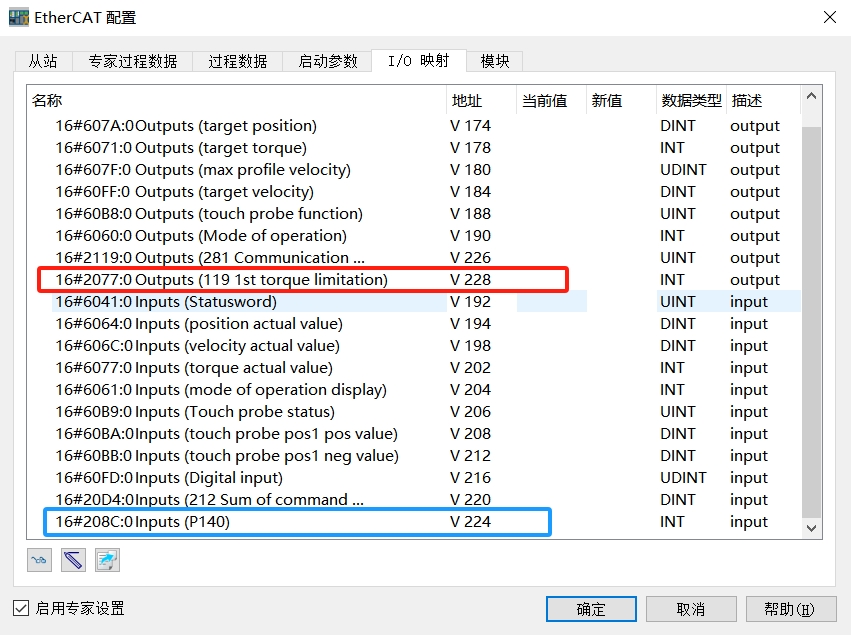Screen dimensions: 851x635
Task: Open the 过程数据 tab
Action: pyautogui.click(x=238, y=61)
